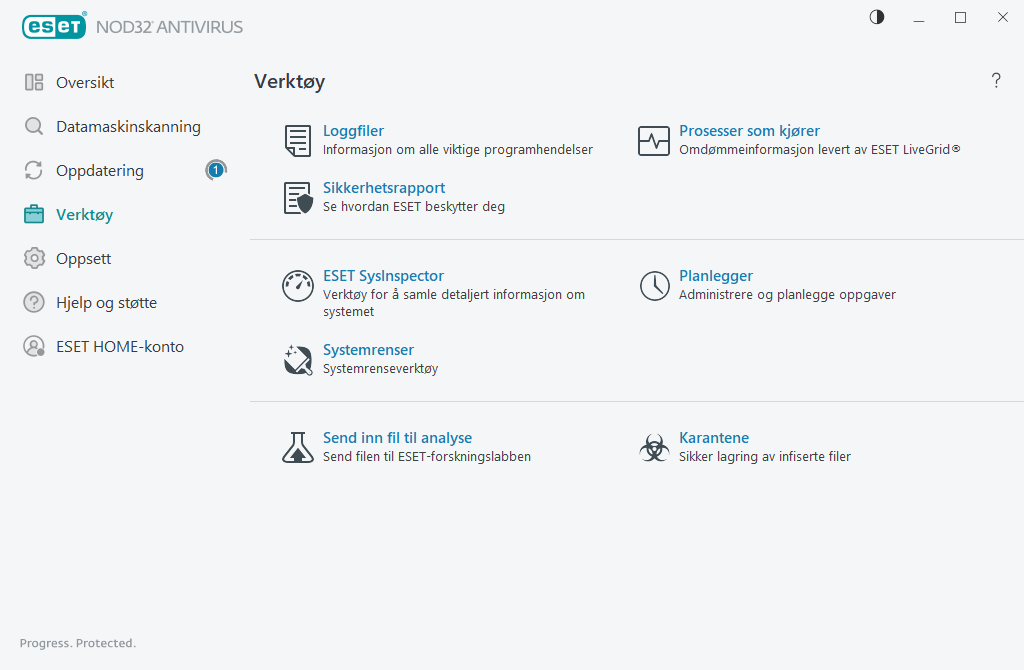Go to the Oversikt section
The width and height of the screenshot is (1024, 670).
click(x=85, y=83)
